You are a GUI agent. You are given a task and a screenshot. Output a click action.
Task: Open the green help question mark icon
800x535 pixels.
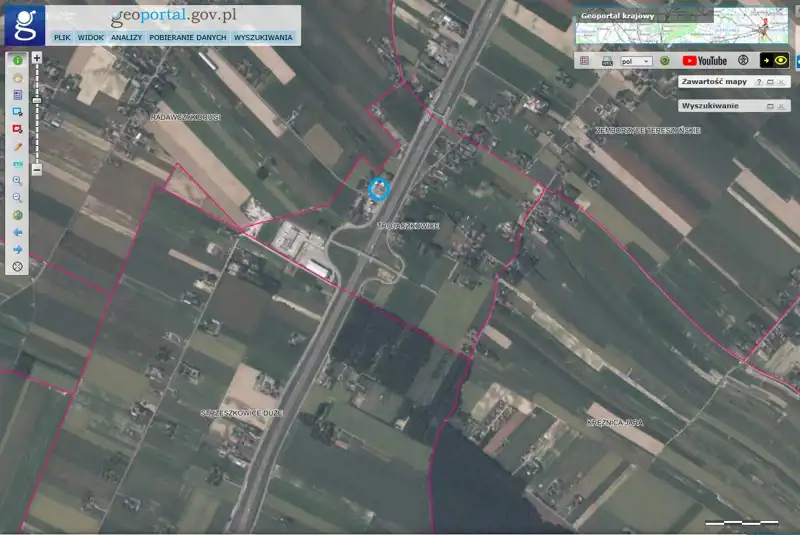click(664, 61)
